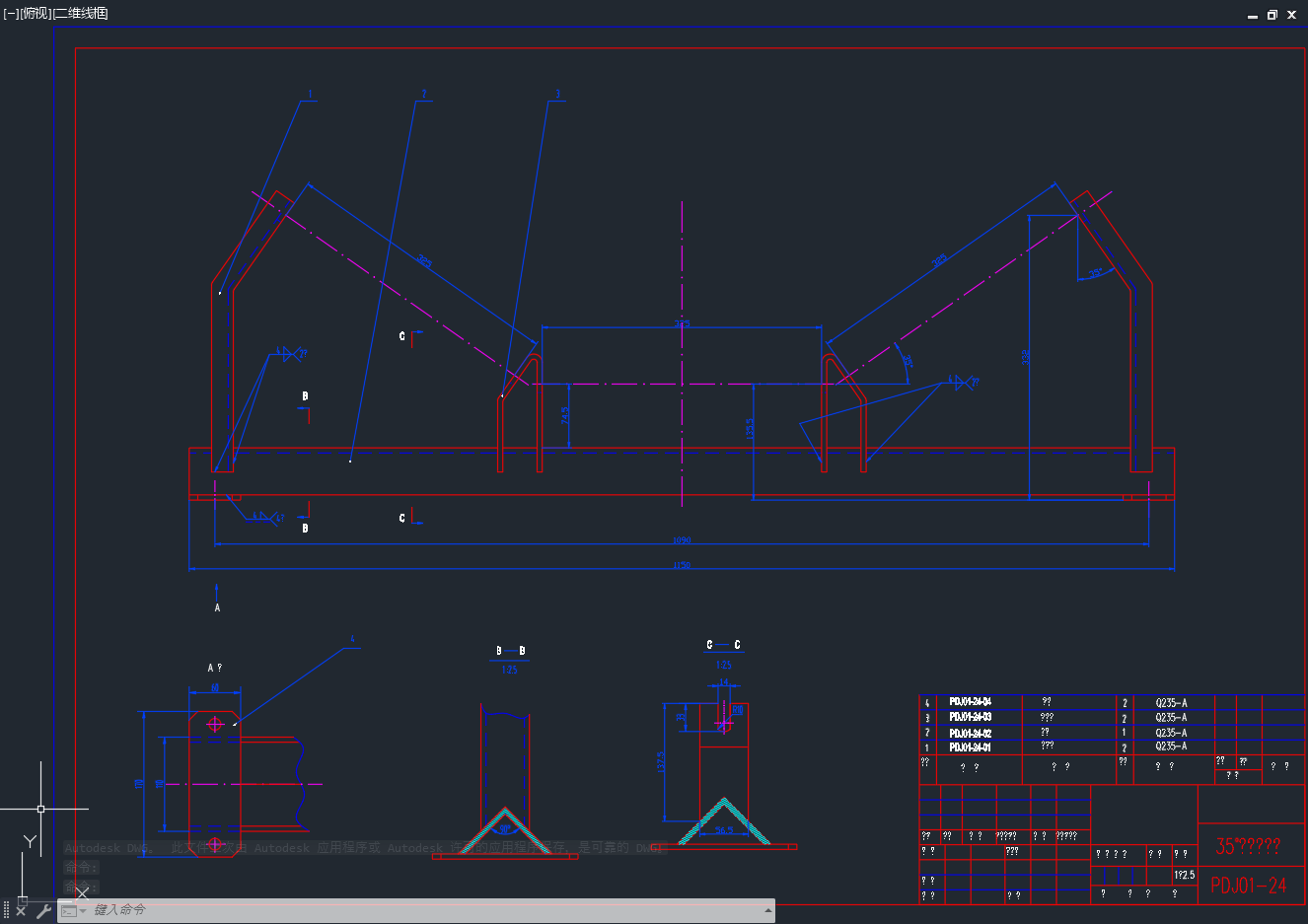Select the 1250 overall length dimension

(x=682, y=565)
